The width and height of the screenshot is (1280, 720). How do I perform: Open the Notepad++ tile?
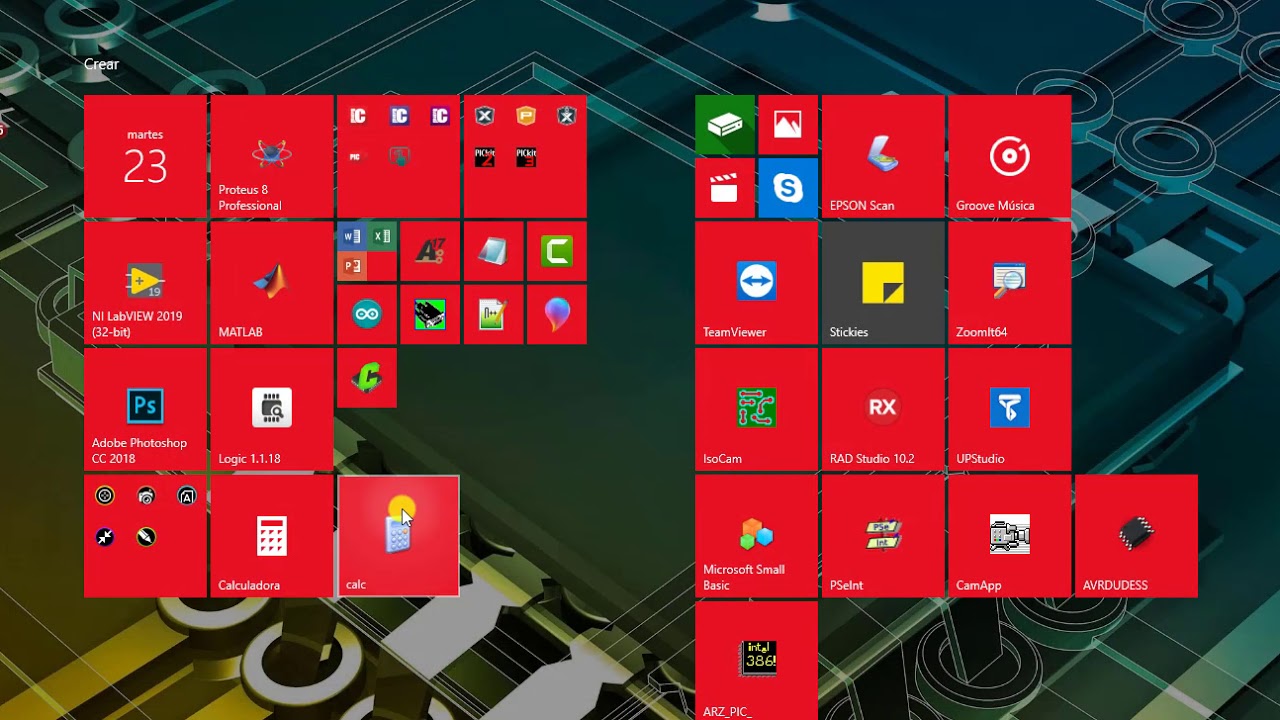(x=493, y=315)
